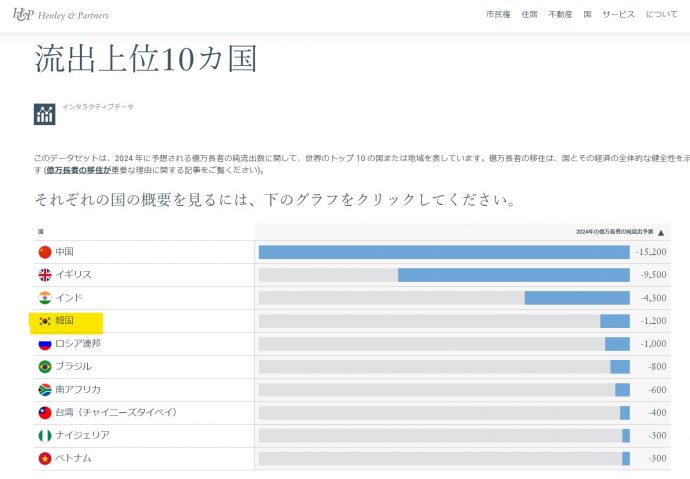
Task: Select the ブラジル row label
Action: [x=73, y=366]
